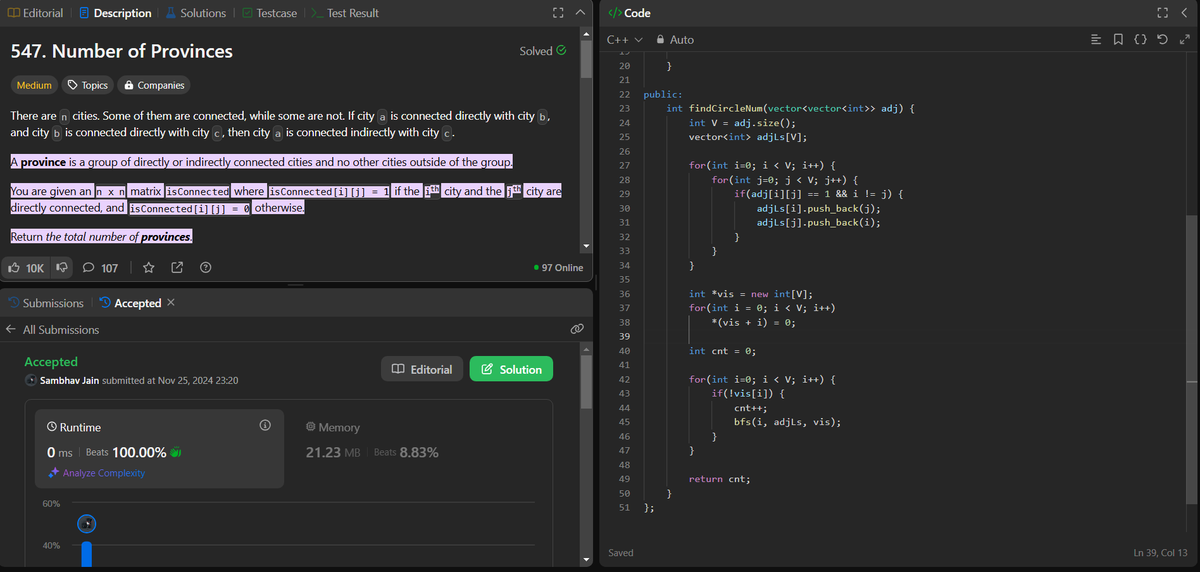Click the bfs(i, adjLs, vis) call
Image resolution: width=1200 pixels, height=572 pixels.
787,421
